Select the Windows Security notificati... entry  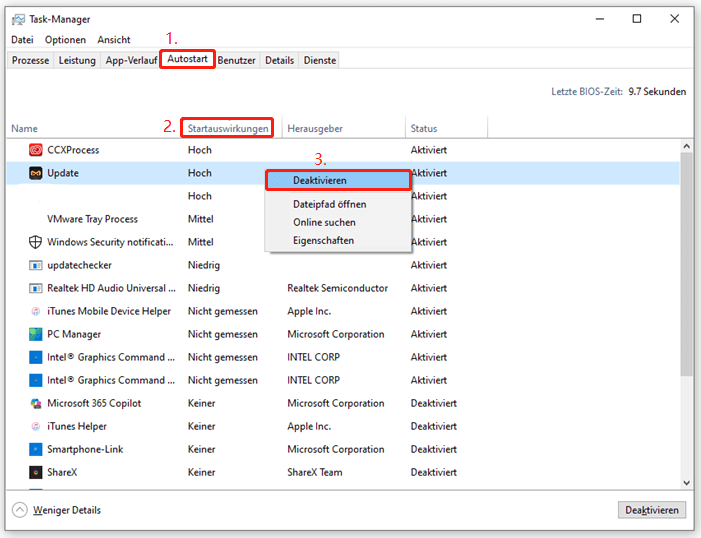(110, 242)
